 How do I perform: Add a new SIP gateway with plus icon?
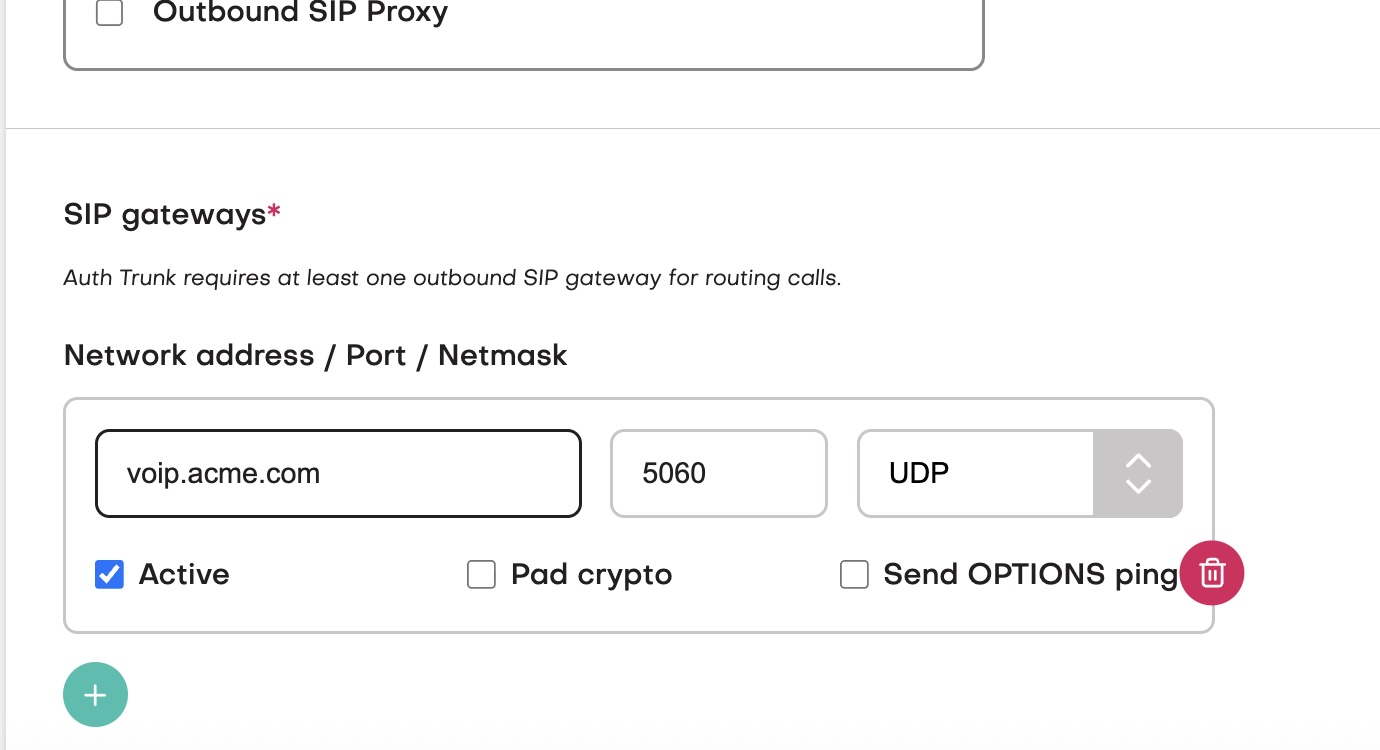point(95,694)
